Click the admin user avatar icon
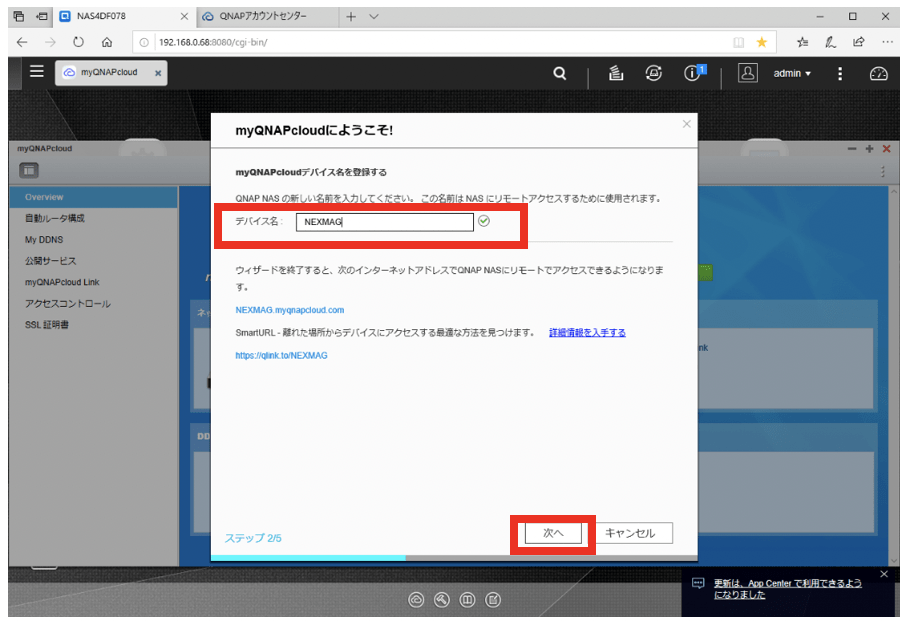 pos(747,73)
